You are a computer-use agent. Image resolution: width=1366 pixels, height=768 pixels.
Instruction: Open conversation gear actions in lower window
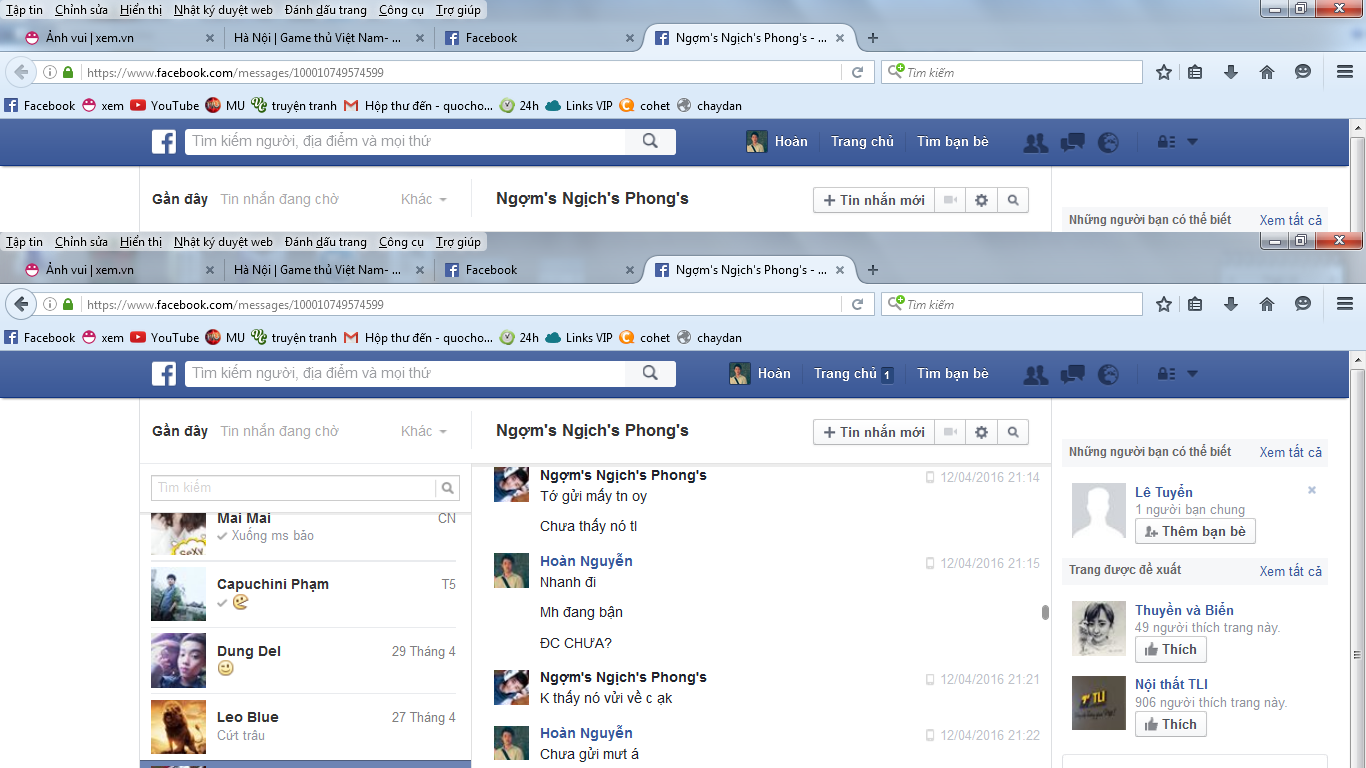pyautogui.click(x=981, y=432)
